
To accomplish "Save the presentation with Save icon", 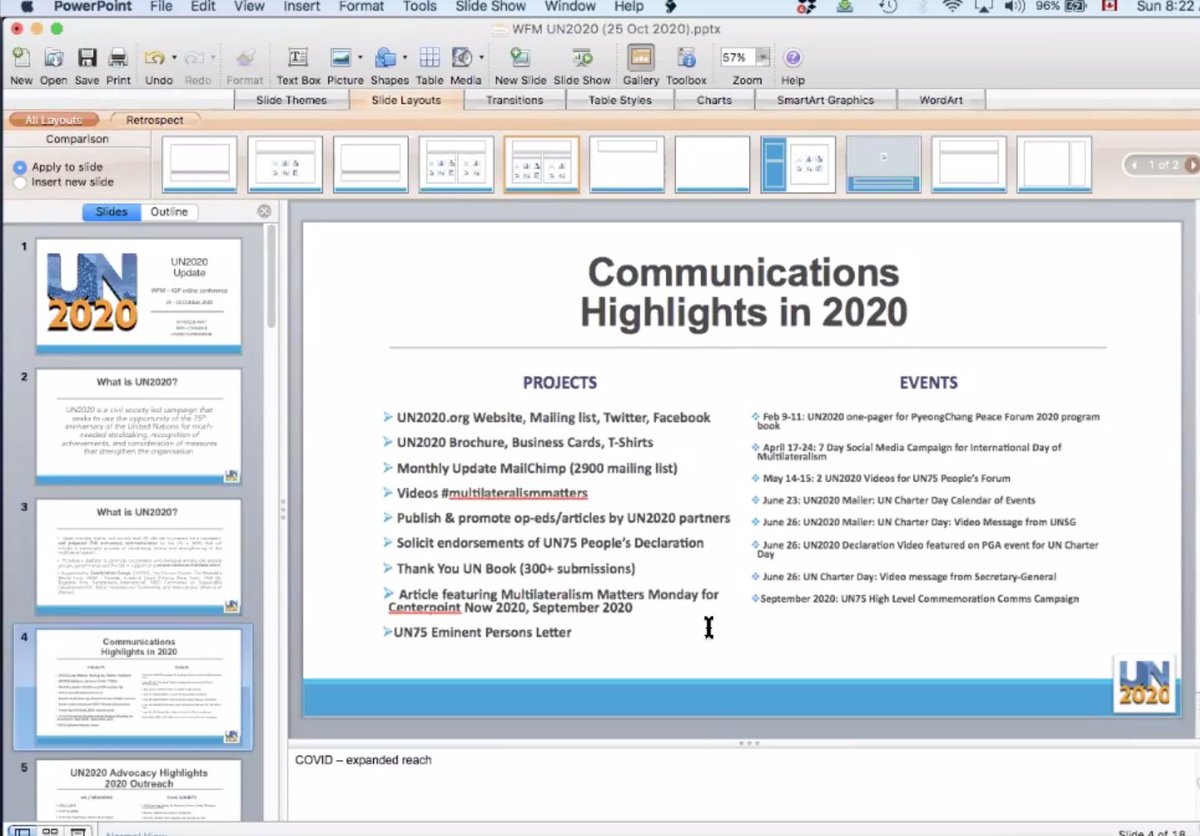I will [x=87, y=59].
